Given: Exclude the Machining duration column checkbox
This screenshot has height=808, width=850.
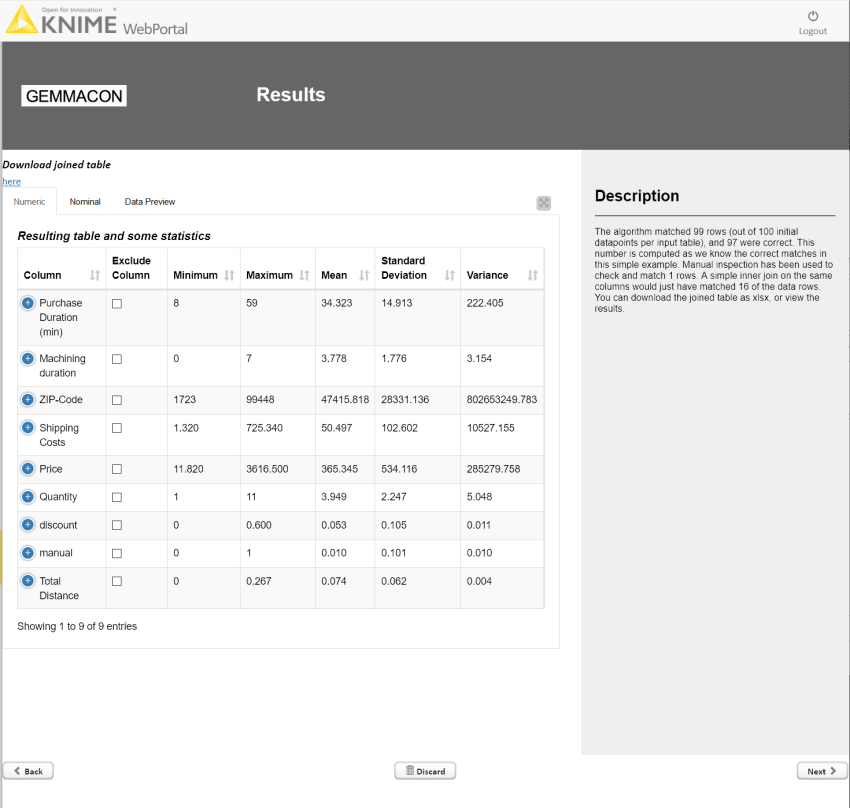Looking at the screenshot, I should (x=117, y=359).
